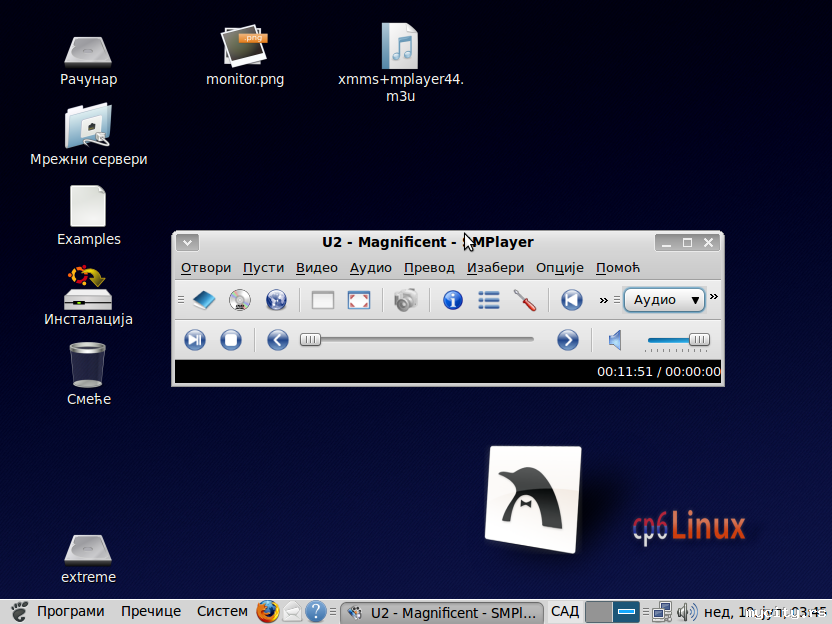
Task: Expand hidden toolbar items chevron left of Аудио
Action: click(x=603, y=300)
